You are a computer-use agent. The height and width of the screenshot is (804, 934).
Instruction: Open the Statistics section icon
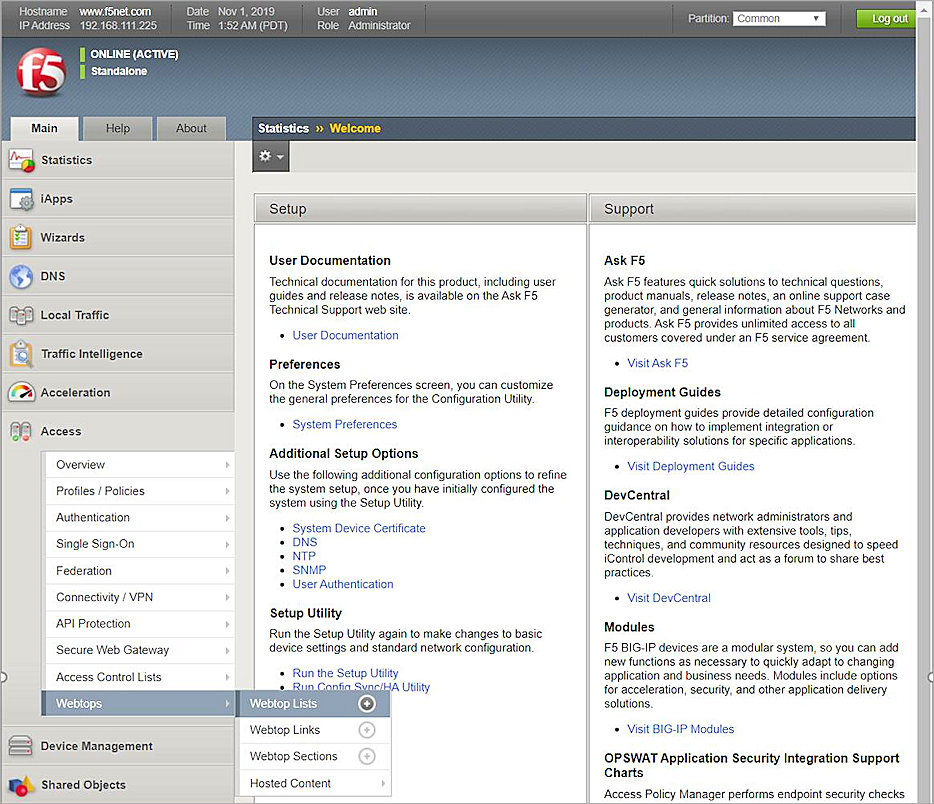point(22,160)
